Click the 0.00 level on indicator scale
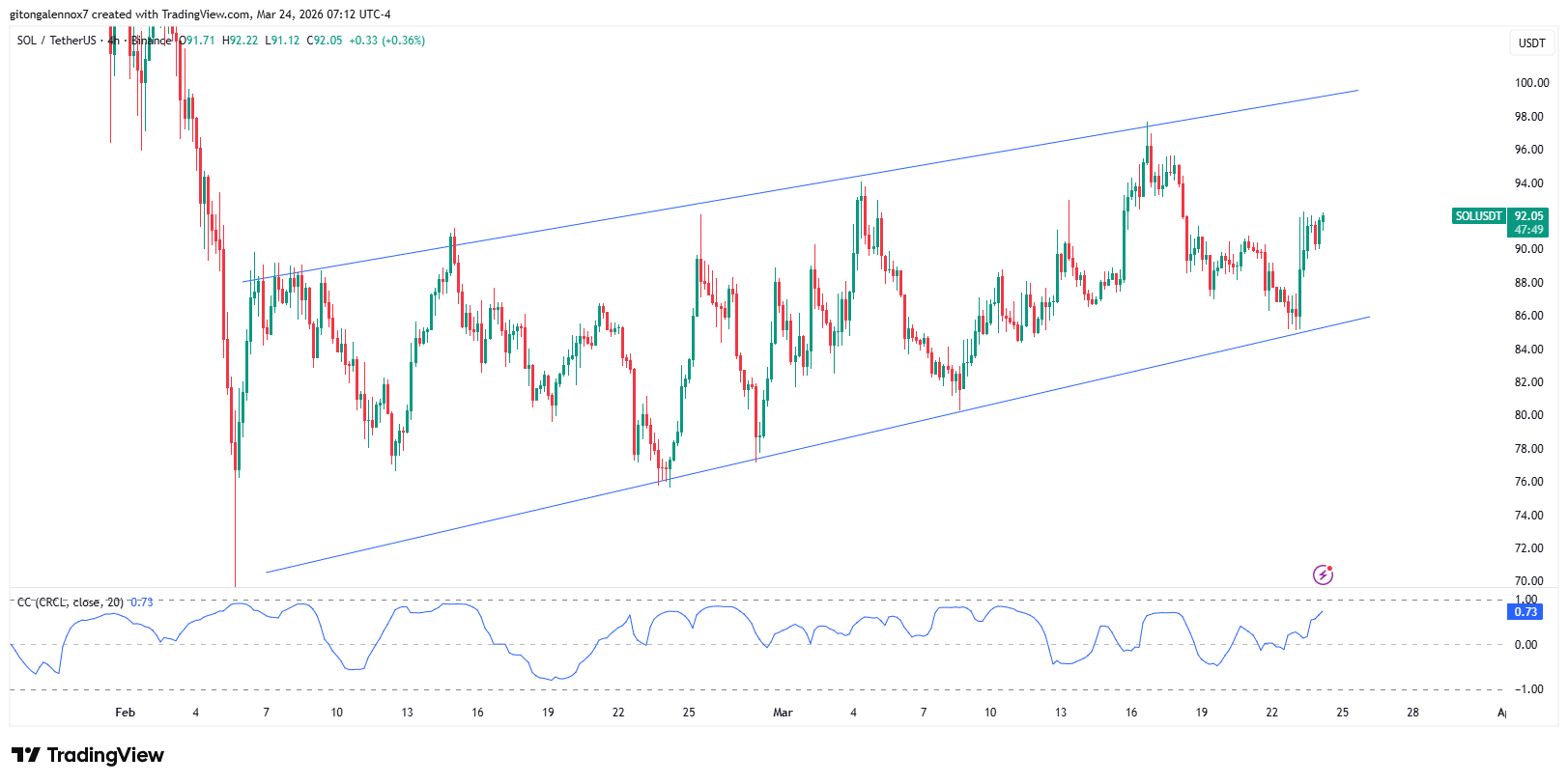The image size is (1568, 784). pos(1525,645)
